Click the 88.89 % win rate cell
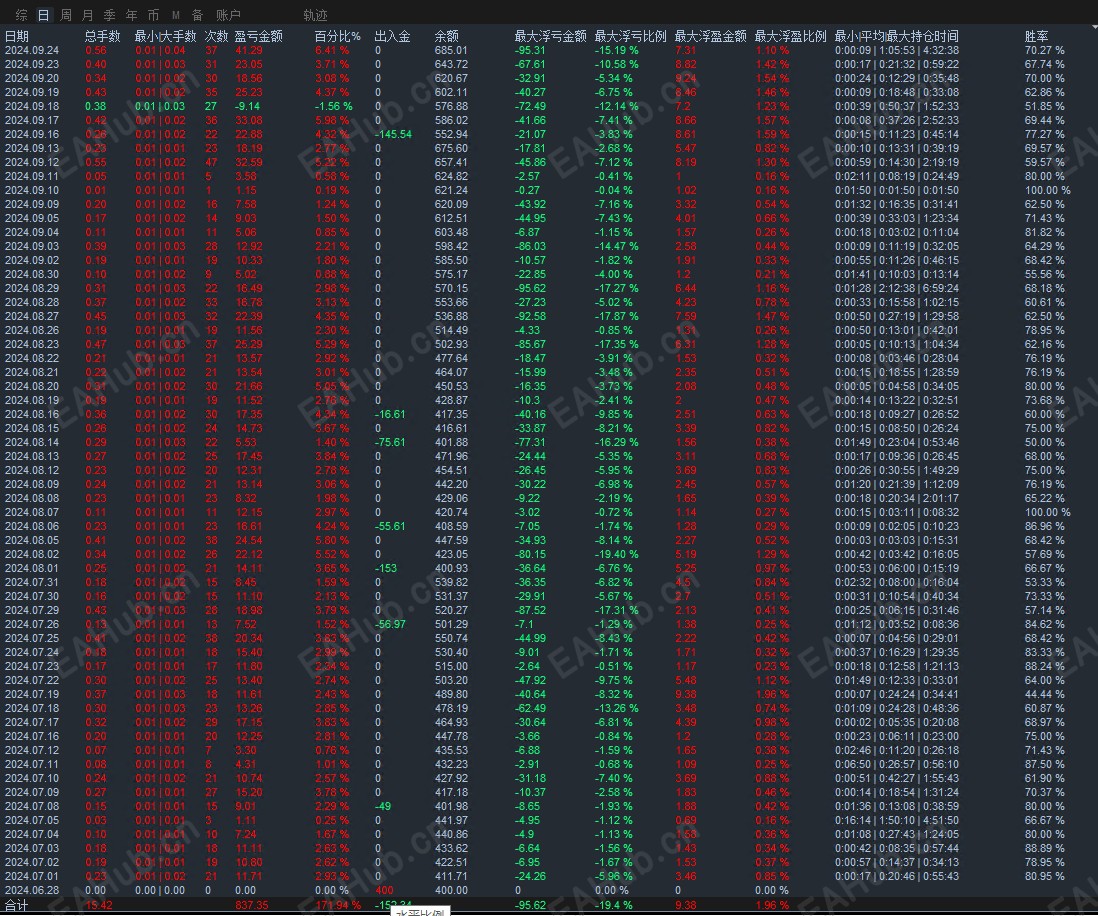Viewport: 1098px width, 916px height. click(1044, 849)
